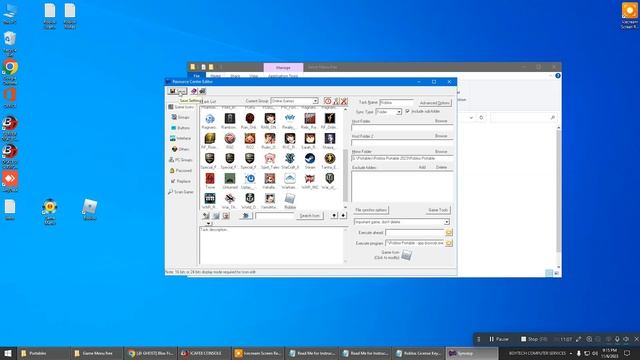640x360 pixels.
Task: Click the first icon below the game list
Action: 206,216
